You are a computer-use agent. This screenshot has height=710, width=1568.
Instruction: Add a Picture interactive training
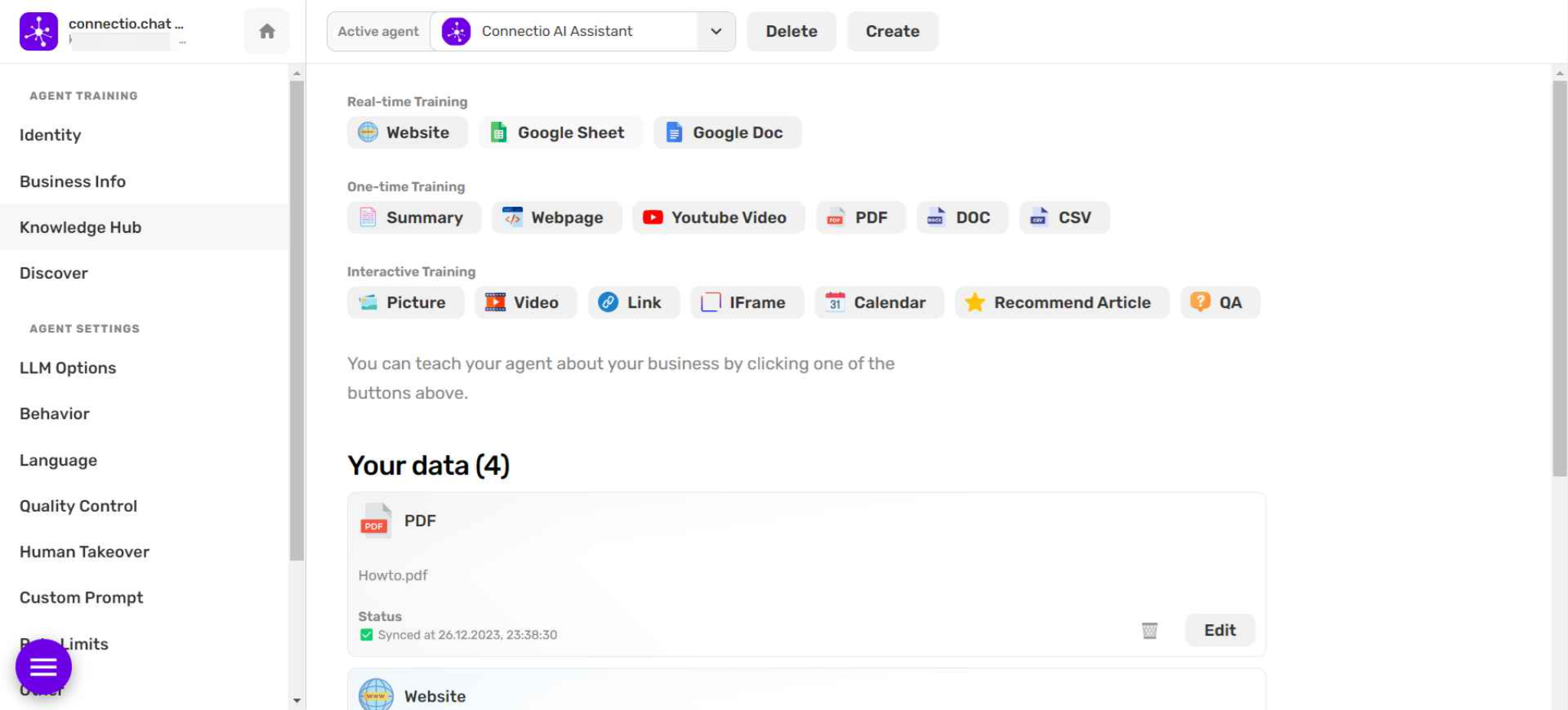point(406,303)
